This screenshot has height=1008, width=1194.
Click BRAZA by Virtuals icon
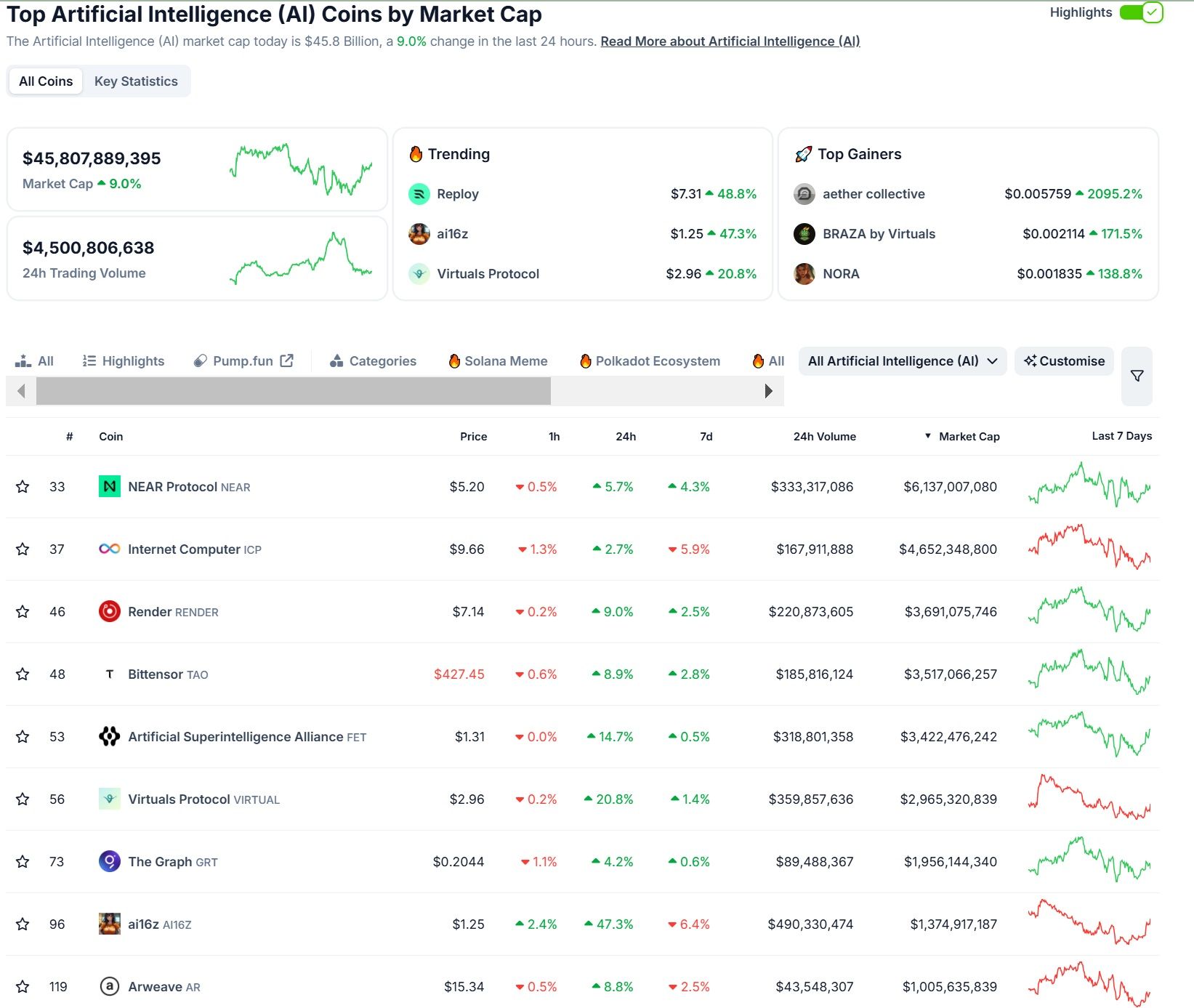pyautogui.click(x=804, y=234)
